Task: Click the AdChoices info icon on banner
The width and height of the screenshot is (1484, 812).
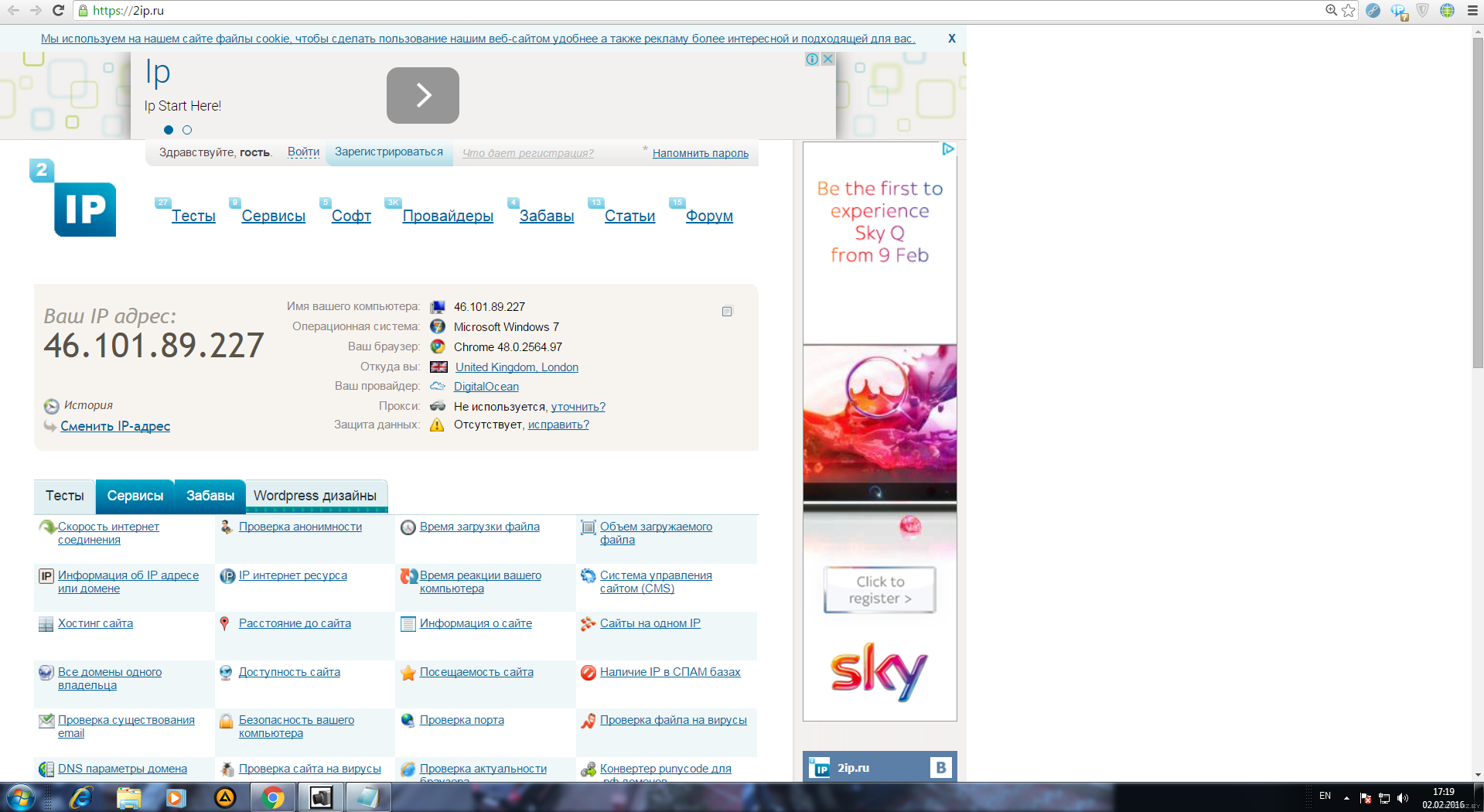Action: [x=812, y=59]
